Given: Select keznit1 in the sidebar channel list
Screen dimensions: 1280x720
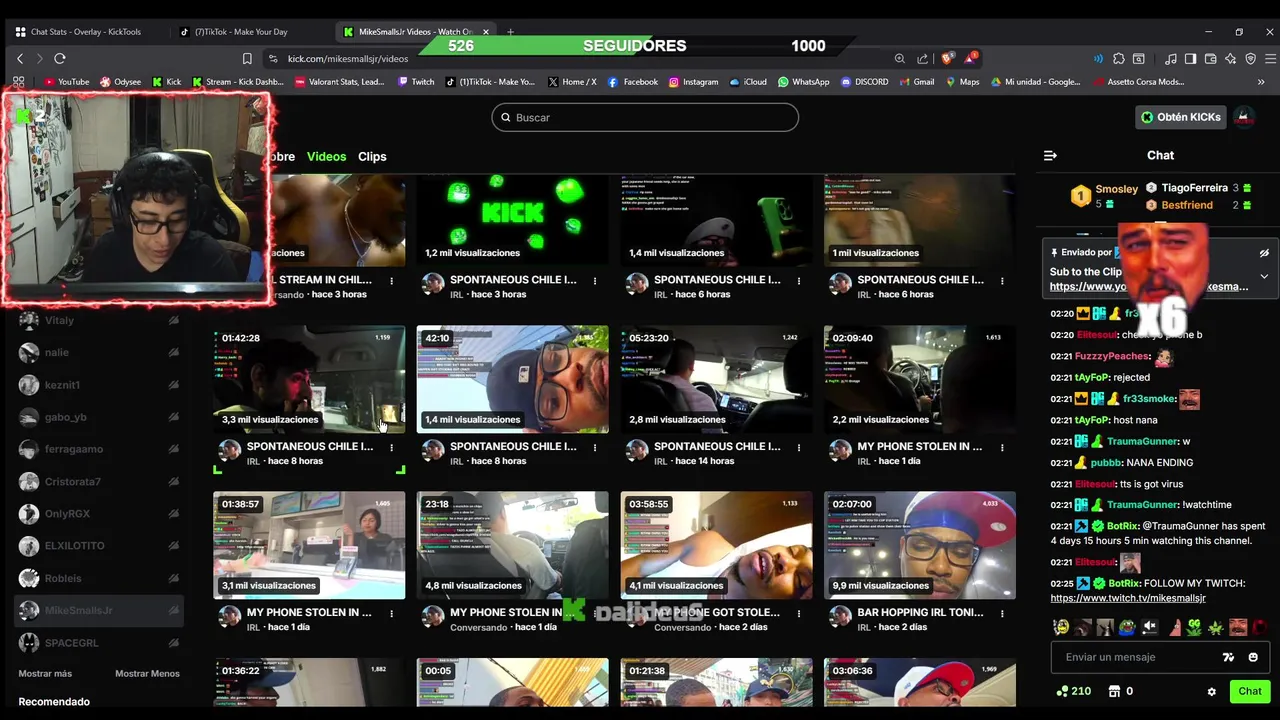Looking at the screenshot, I should click(99, 385).
